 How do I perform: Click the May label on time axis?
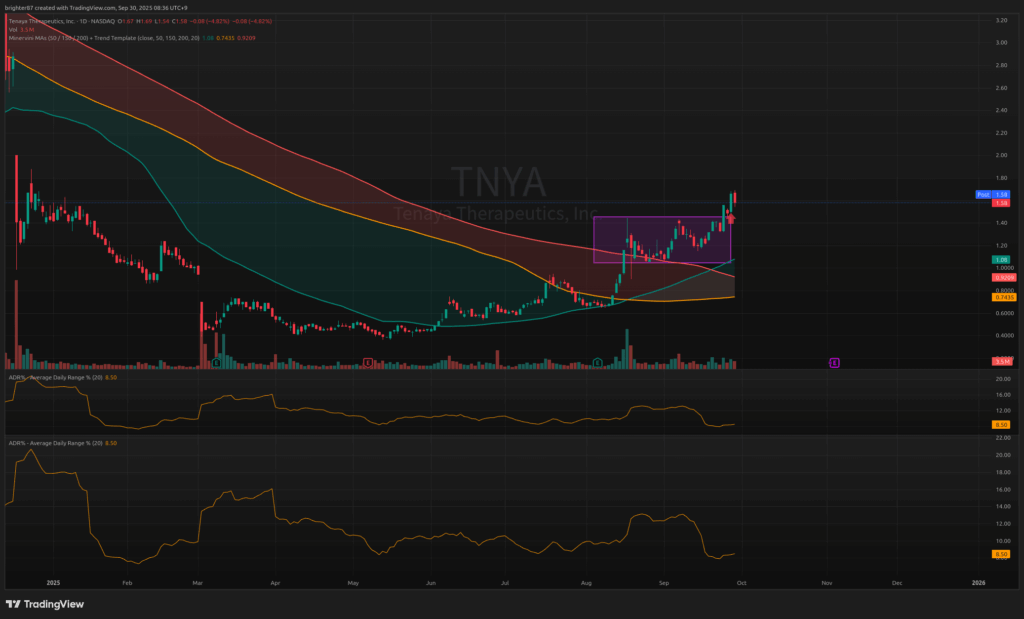tap(353, 582)
